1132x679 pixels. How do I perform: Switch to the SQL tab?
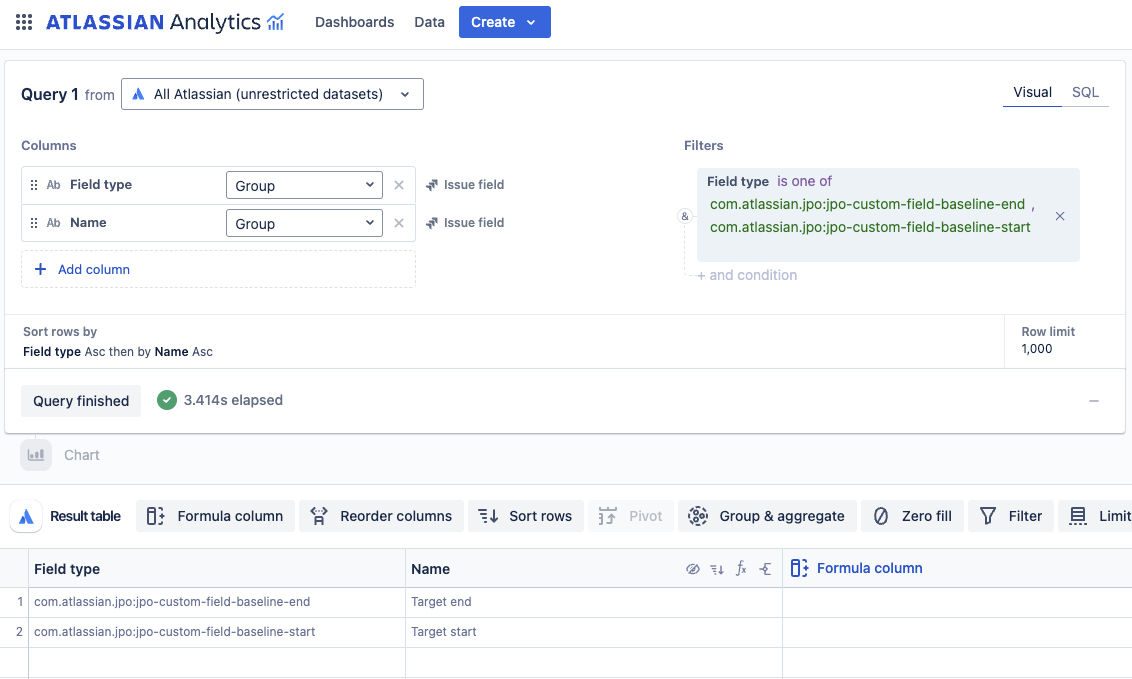click(1086, 91)
